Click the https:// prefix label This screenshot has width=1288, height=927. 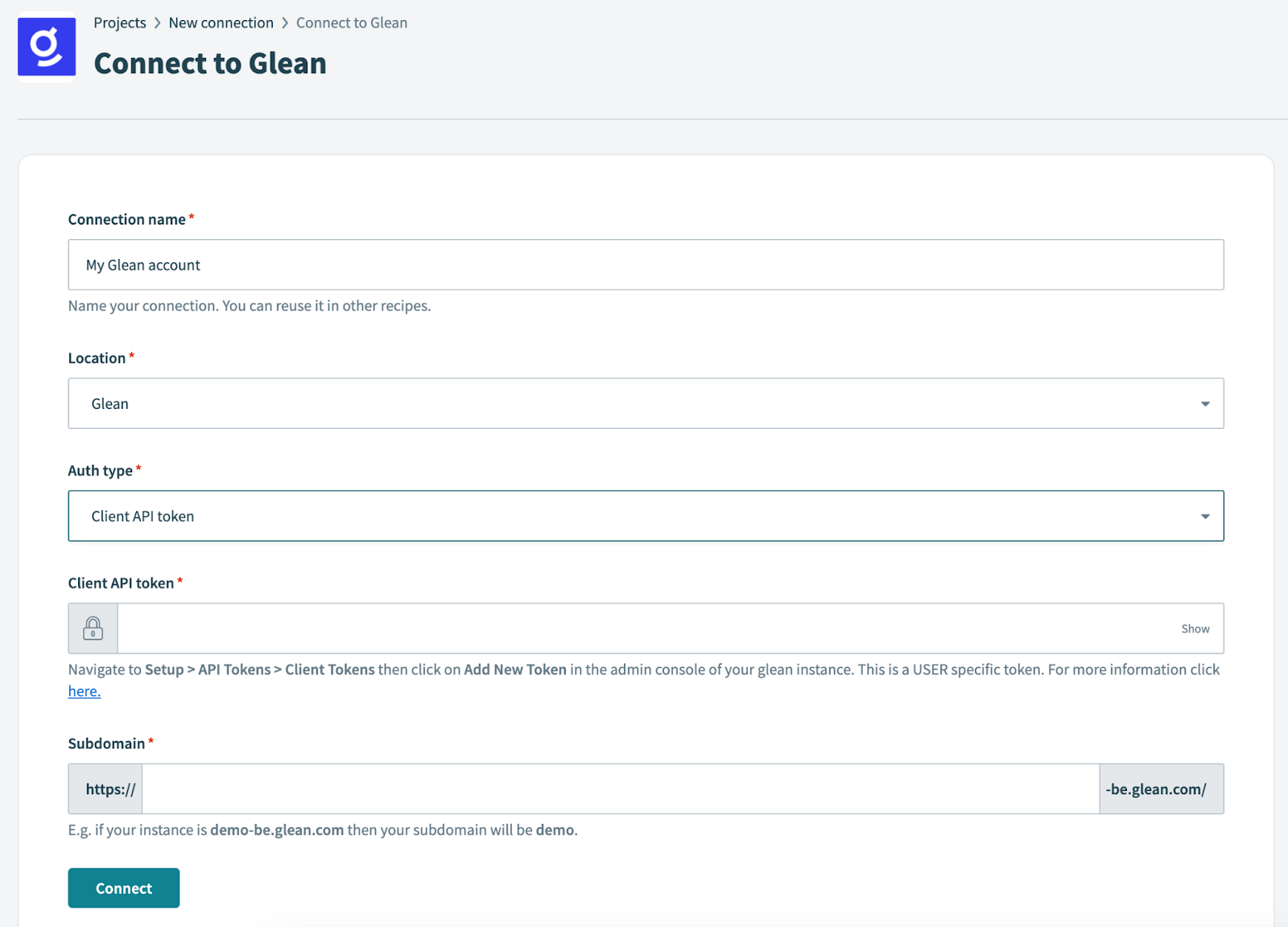point(105,789)
